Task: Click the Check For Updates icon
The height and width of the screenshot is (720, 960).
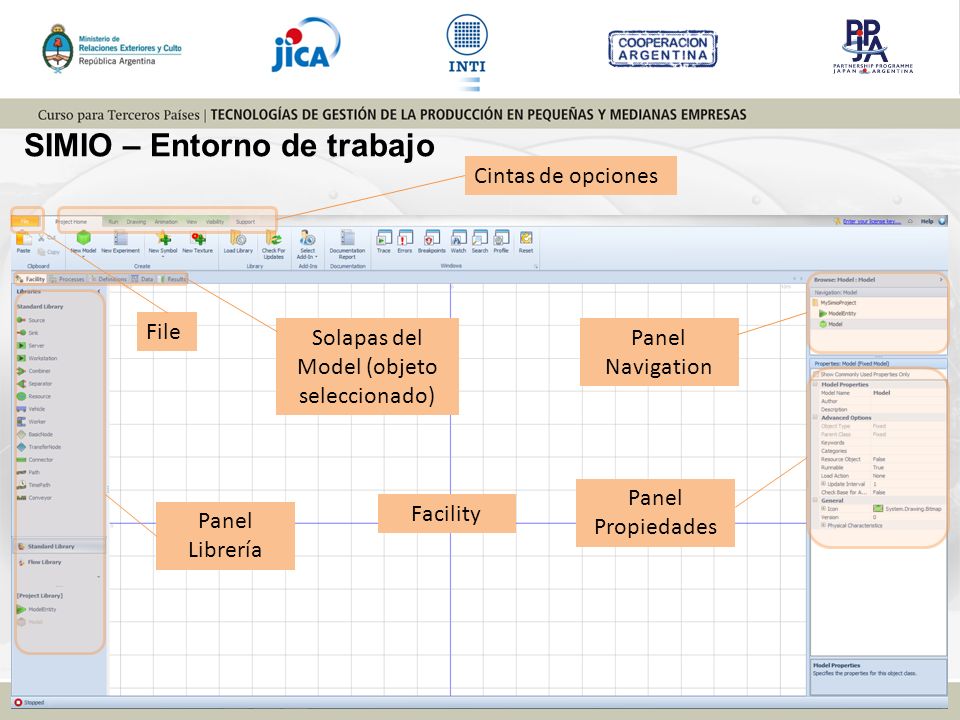Action: [274, 239]
